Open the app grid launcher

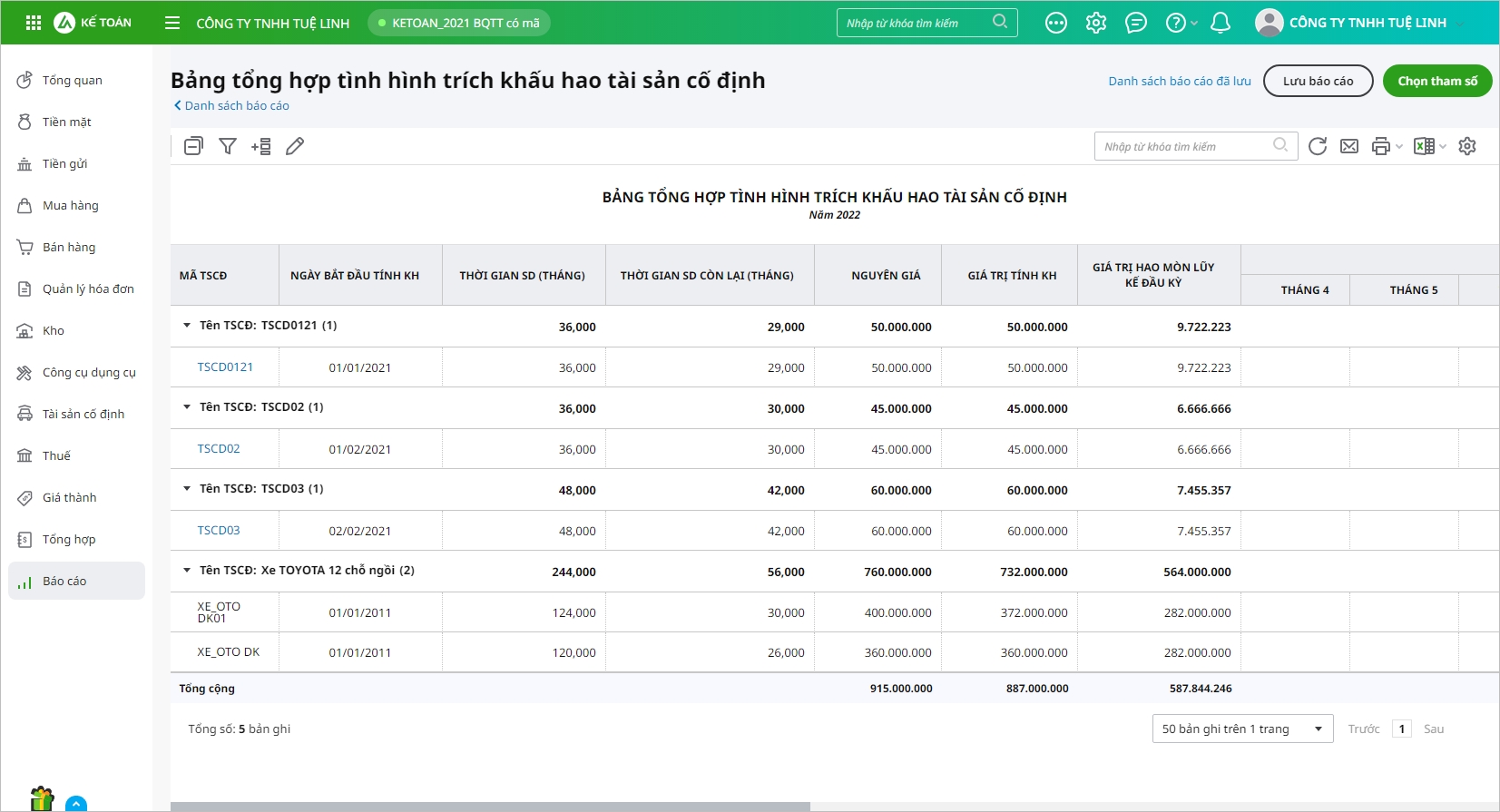(x=34, y=23)
